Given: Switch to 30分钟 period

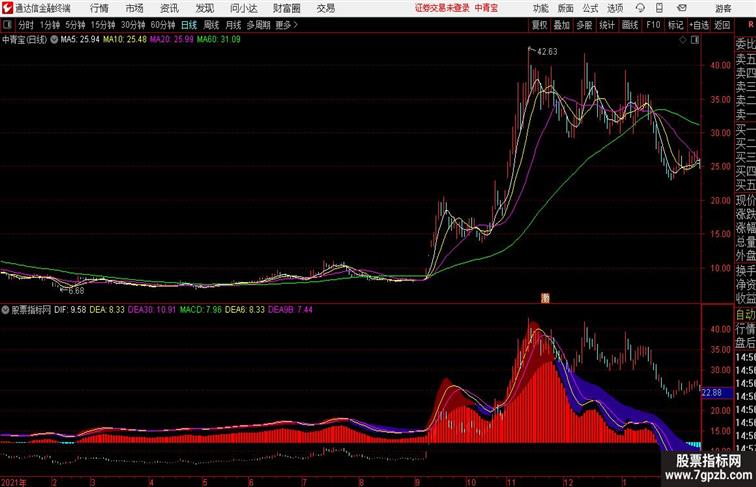Looking at the screenshot, I should click(133, 25).
